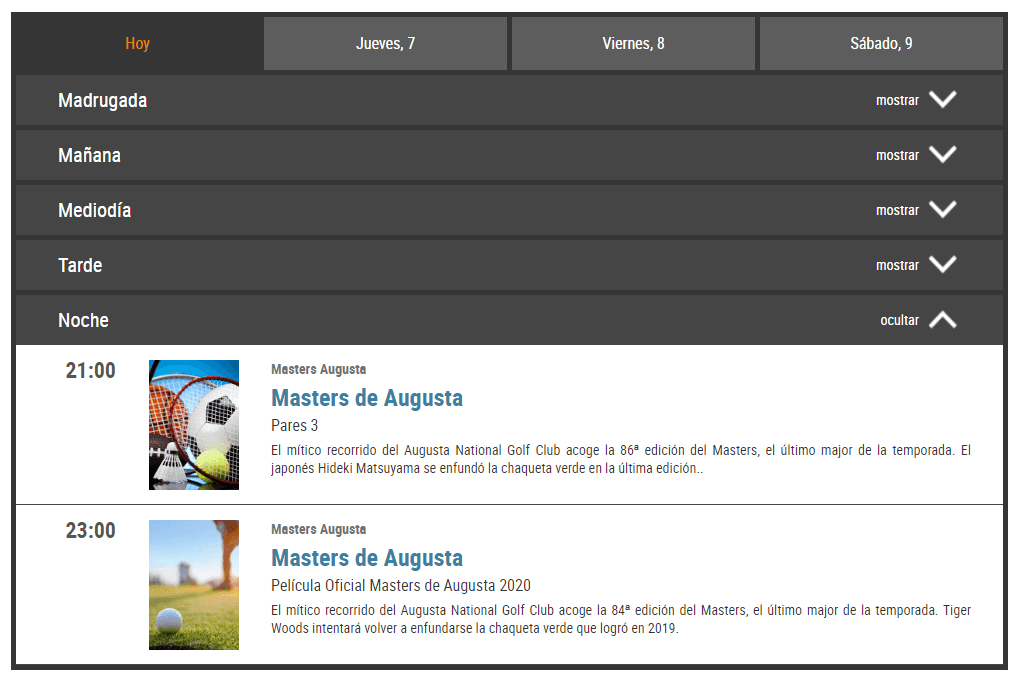Click mostrar label in Madrugada row

tap(897, 101)
